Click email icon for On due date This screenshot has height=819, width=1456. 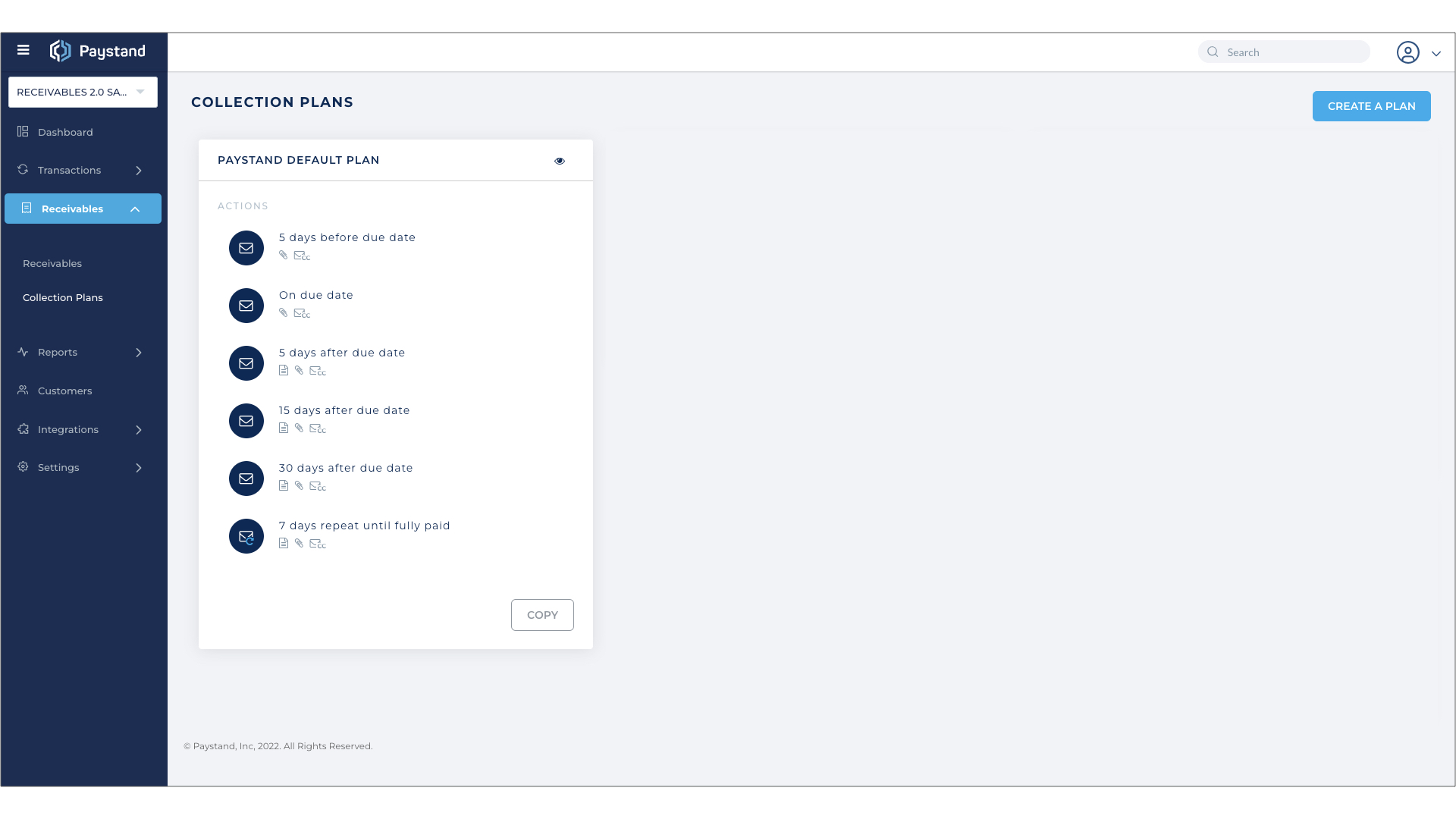coord(246,306)
